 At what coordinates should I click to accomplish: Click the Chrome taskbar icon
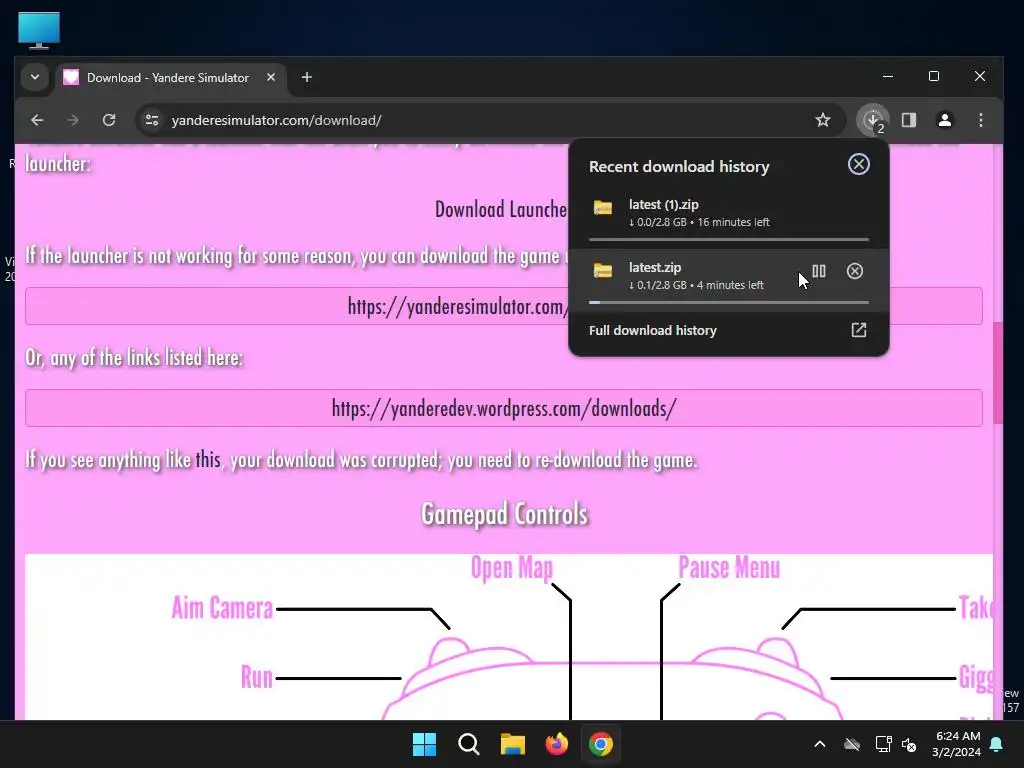tap(601, 744)
